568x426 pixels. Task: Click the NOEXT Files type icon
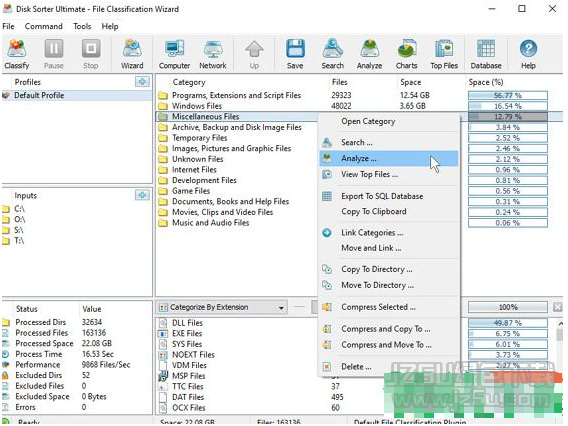[163, 355]
